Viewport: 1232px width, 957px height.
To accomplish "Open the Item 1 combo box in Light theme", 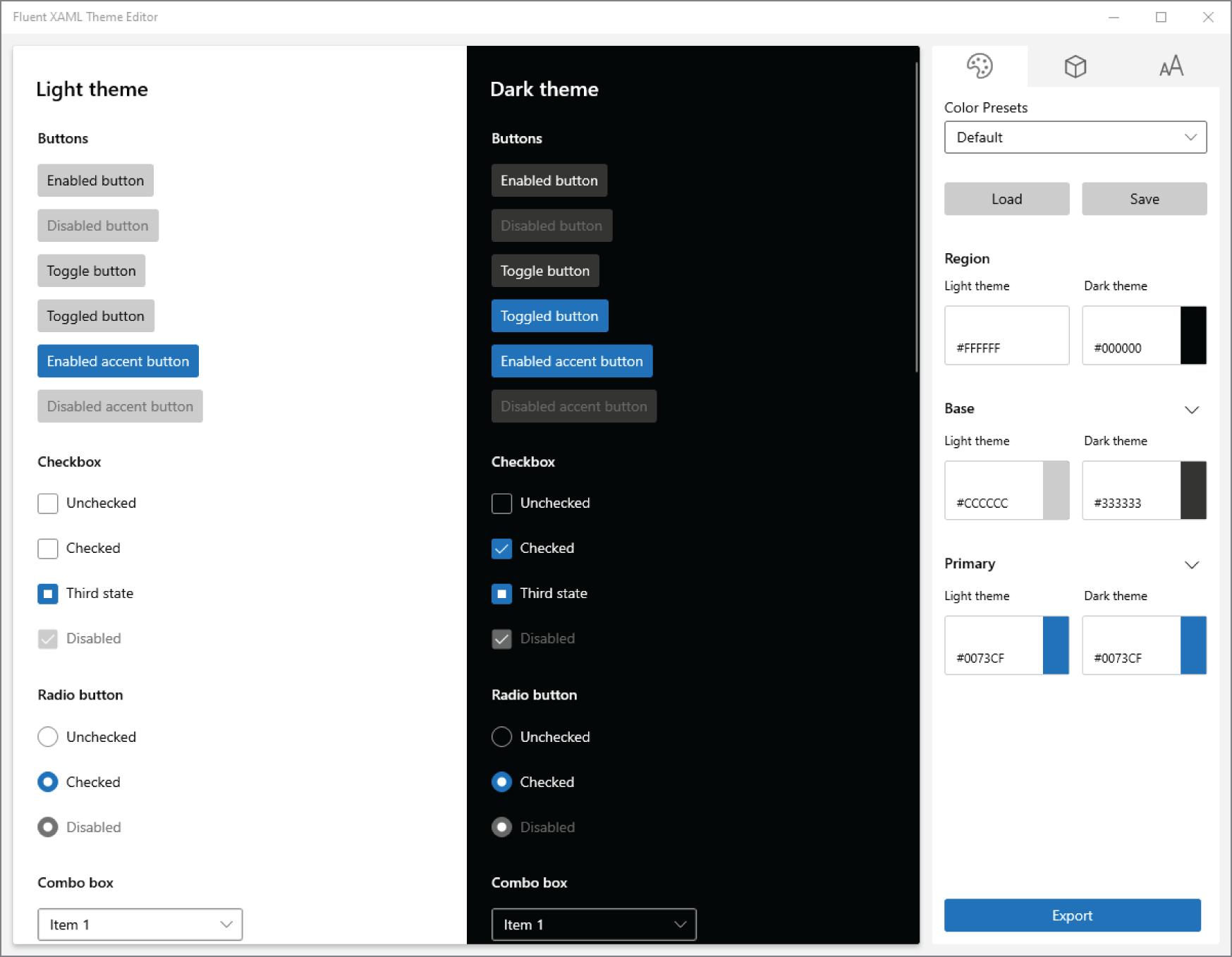I will pyautogui.click(x=139, y=924).
